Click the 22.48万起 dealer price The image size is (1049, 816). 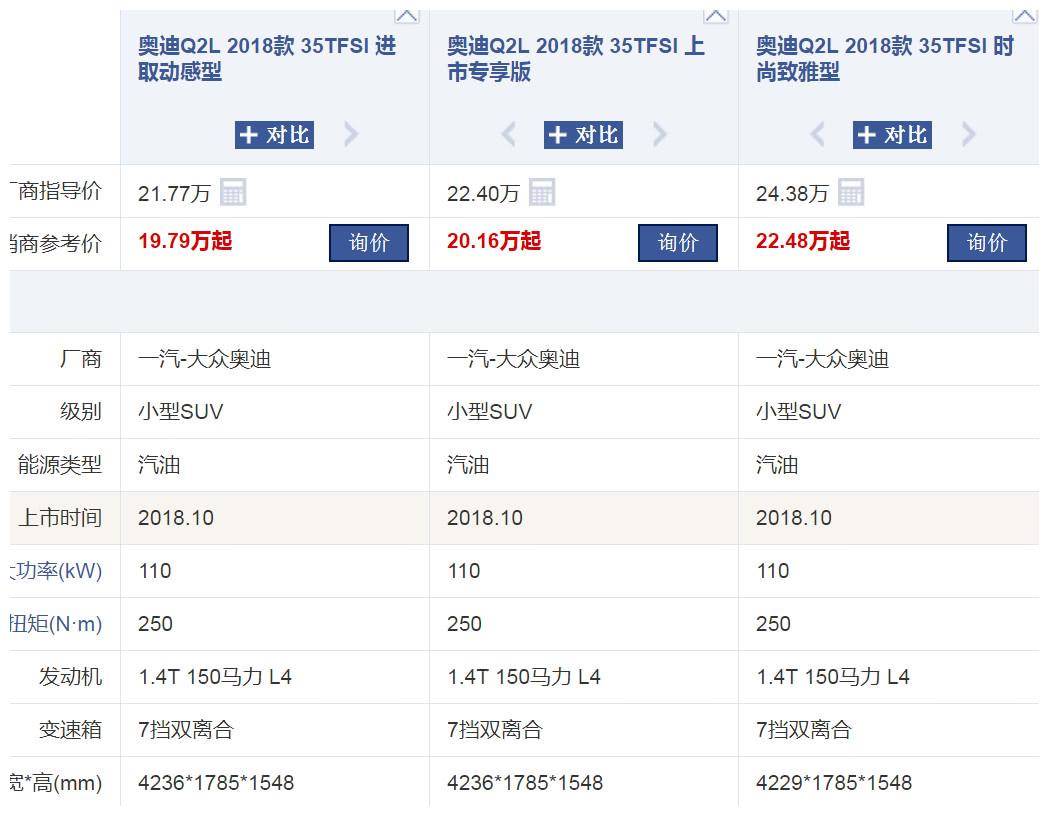tap(803, 241)
